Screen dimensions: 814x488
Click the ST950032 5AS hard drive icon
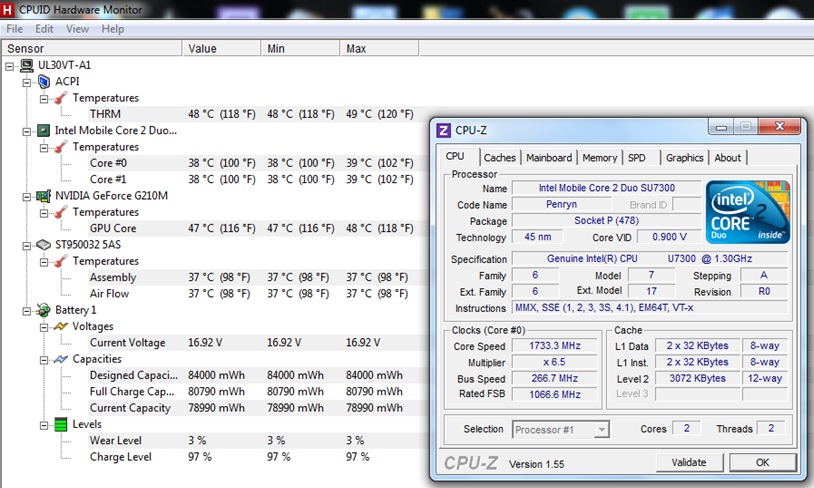[x=43, y=245]
